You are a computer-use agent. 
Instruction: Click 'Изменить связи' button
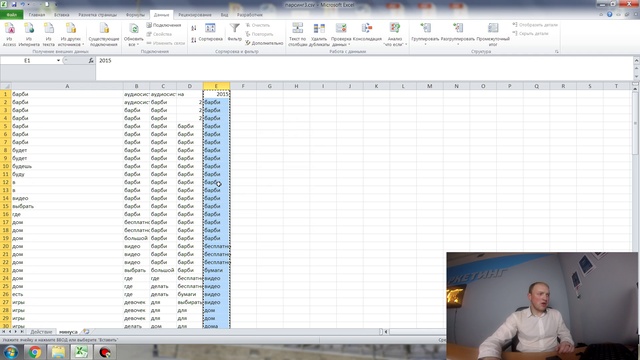coord(166,43)
